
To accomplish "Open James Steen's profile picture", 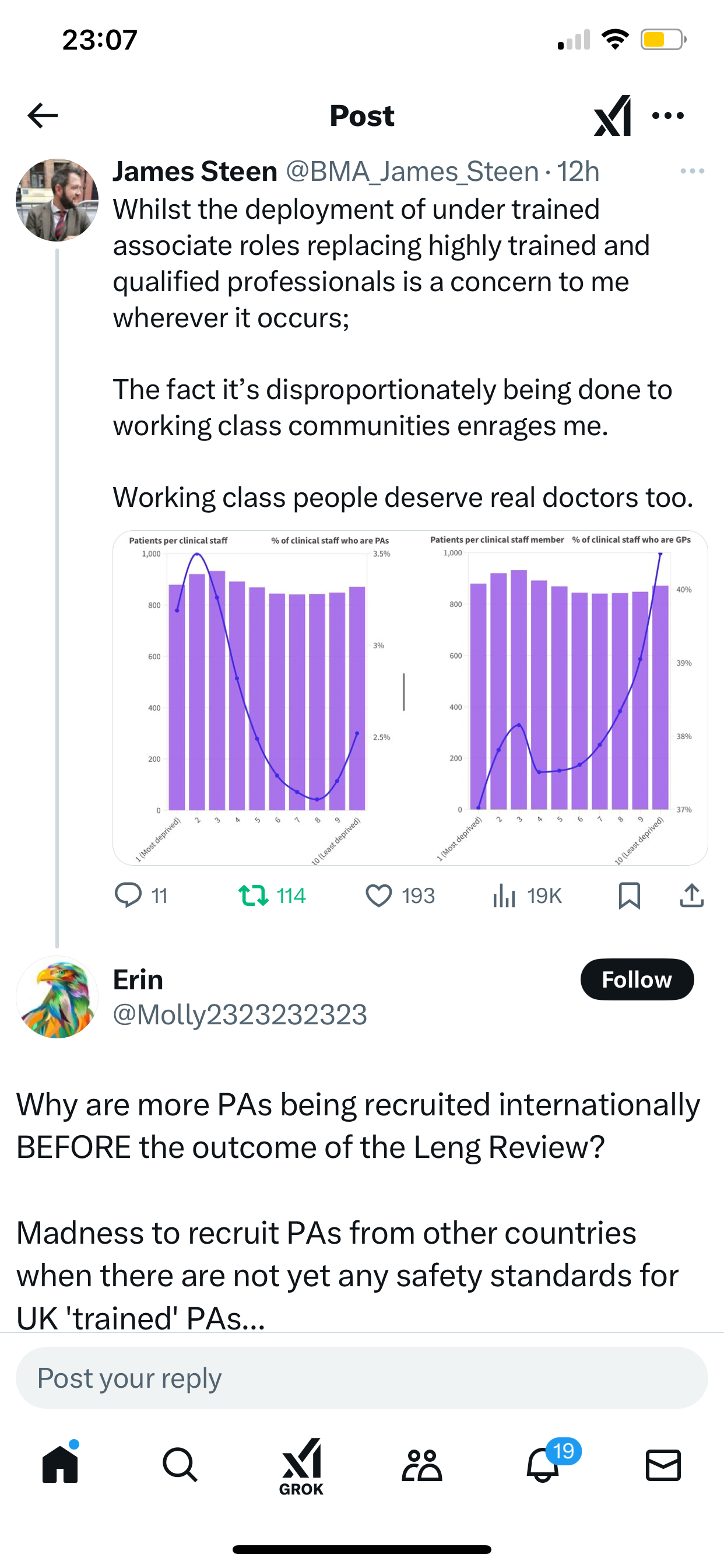I will pyautogui.click(x=57, y=200).
